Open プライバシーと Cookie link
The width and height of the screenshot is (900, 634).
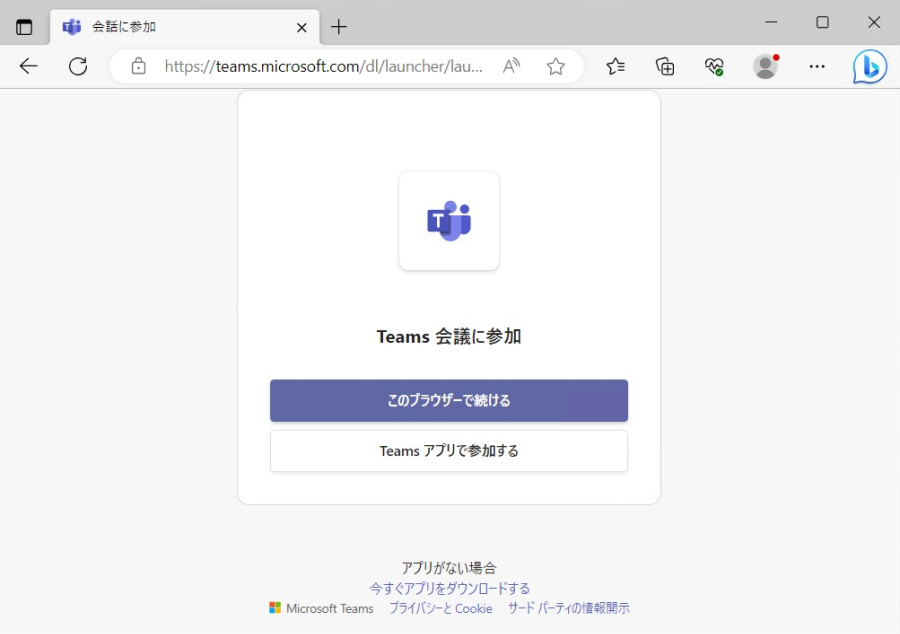coord(440,608)
